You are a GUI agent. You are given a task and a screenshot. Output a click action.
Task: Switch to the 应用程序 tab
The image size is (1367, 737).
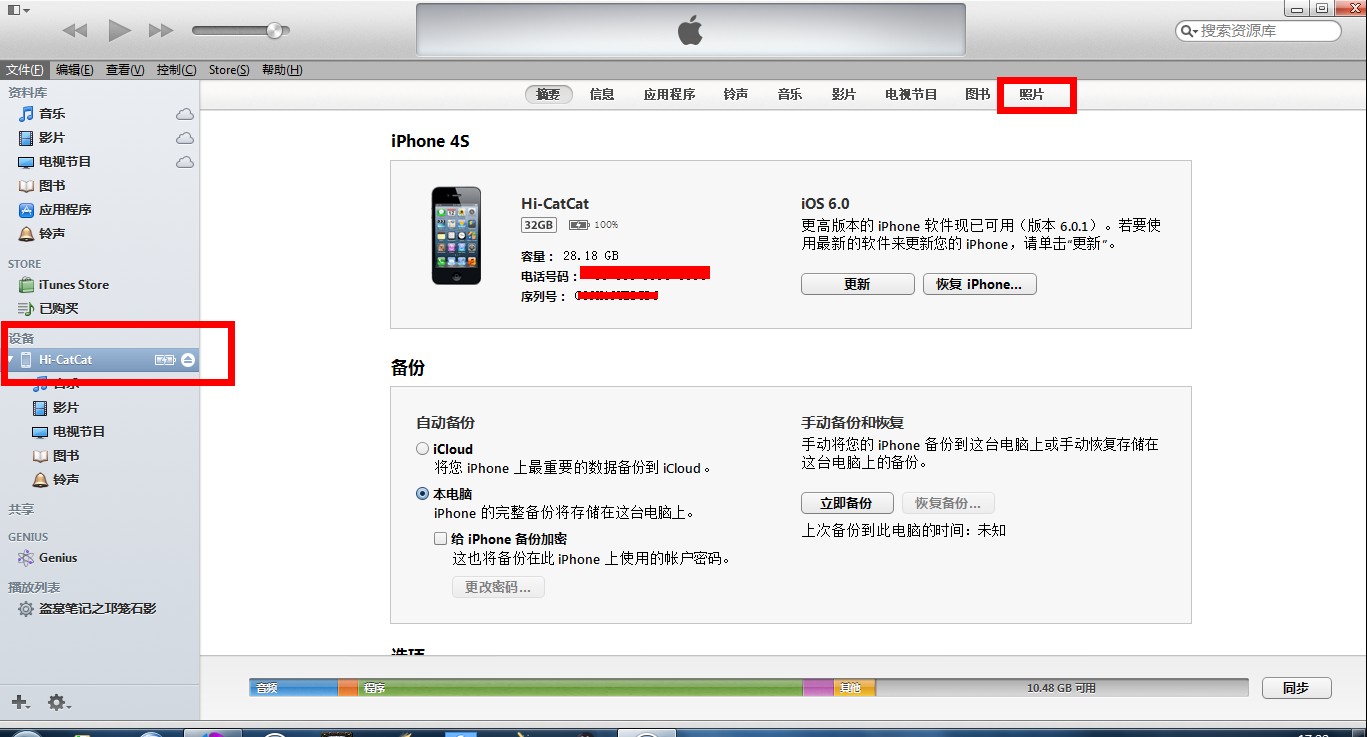[669, 94]
